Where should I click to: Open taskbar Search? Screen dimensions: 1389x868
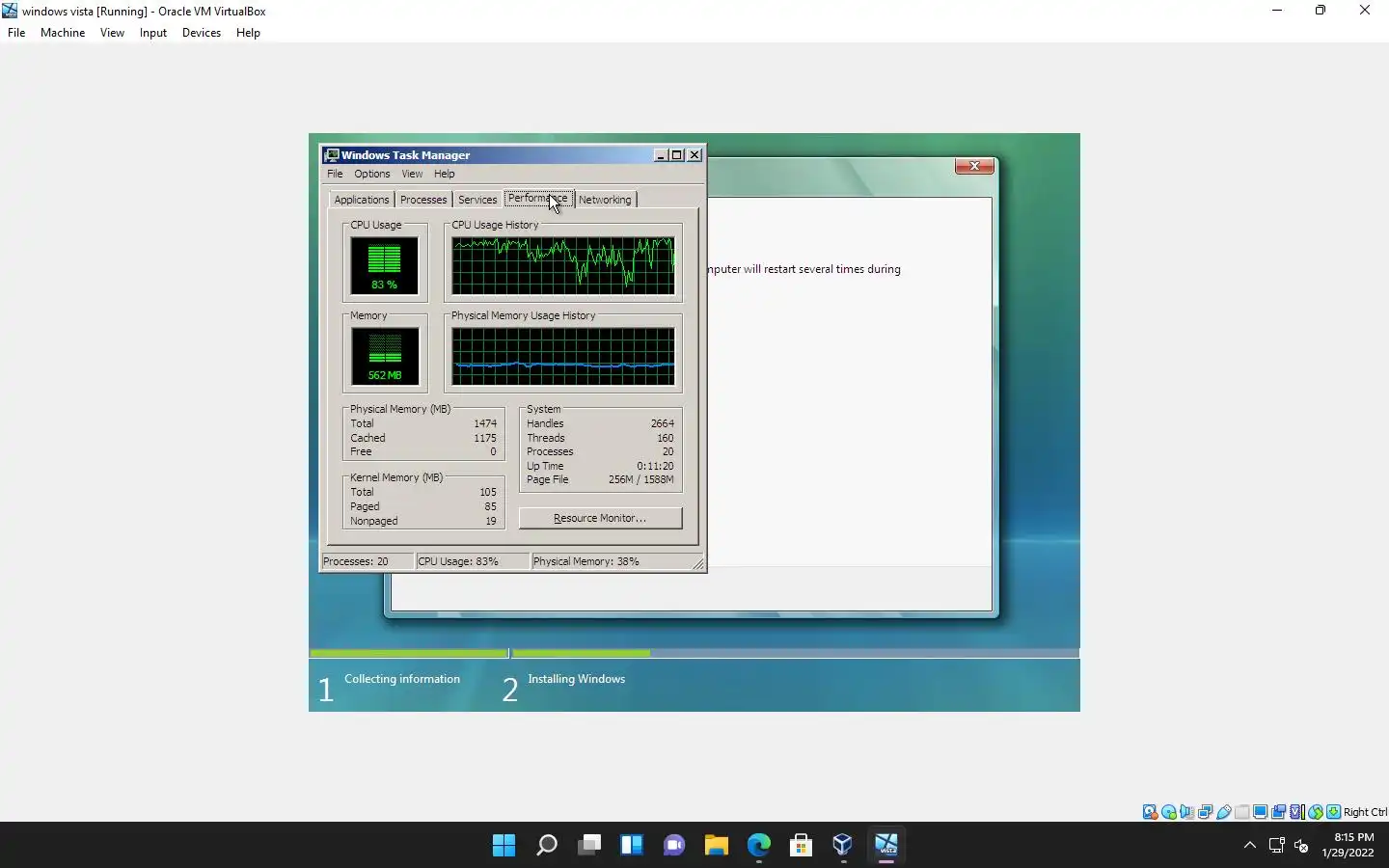point(547,846)
